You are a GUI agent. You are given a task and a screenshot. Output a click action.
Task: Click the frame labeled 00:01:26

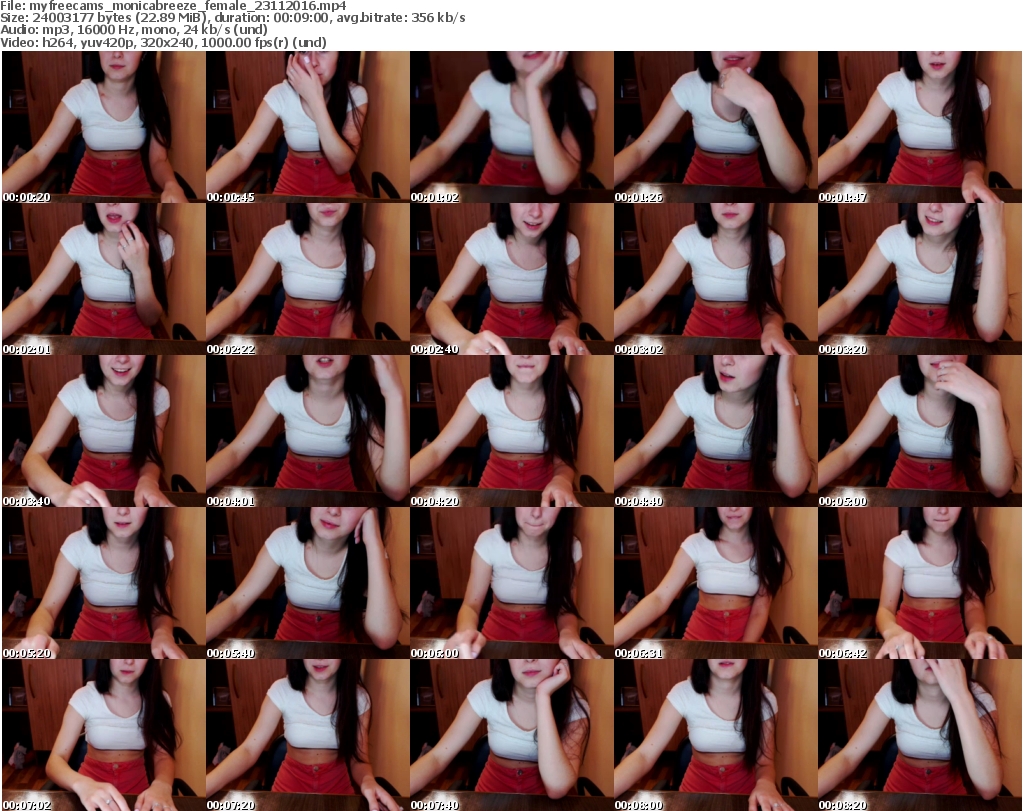(716, 127)
